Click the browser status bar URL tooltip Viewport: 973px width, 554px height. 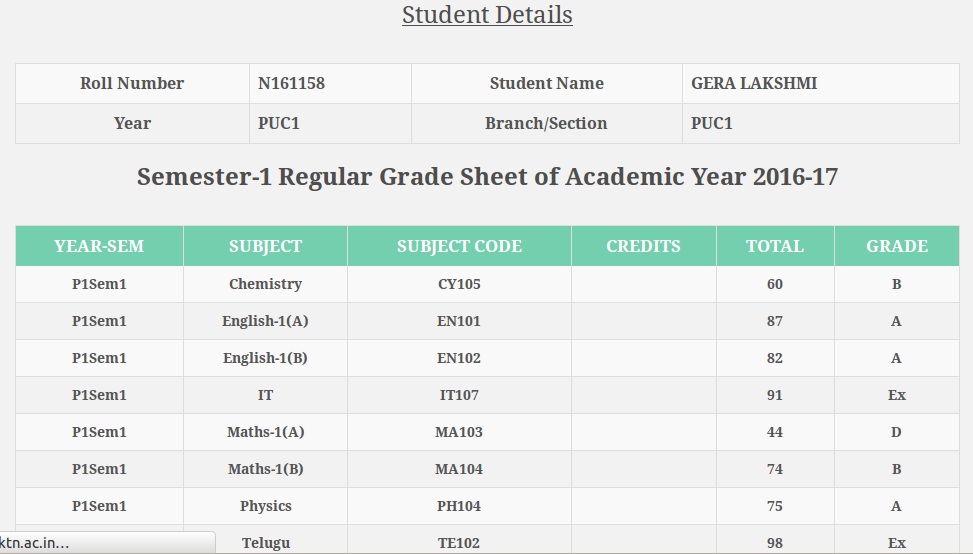tap(107, 543)
